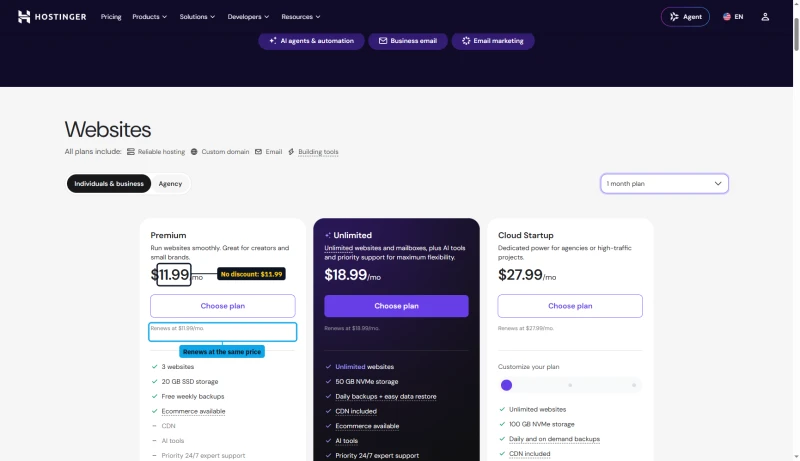The width and height of the screenshot is (800, 461).
Task: Set plan slider to the last dot
Action: [x=634, y=385]
